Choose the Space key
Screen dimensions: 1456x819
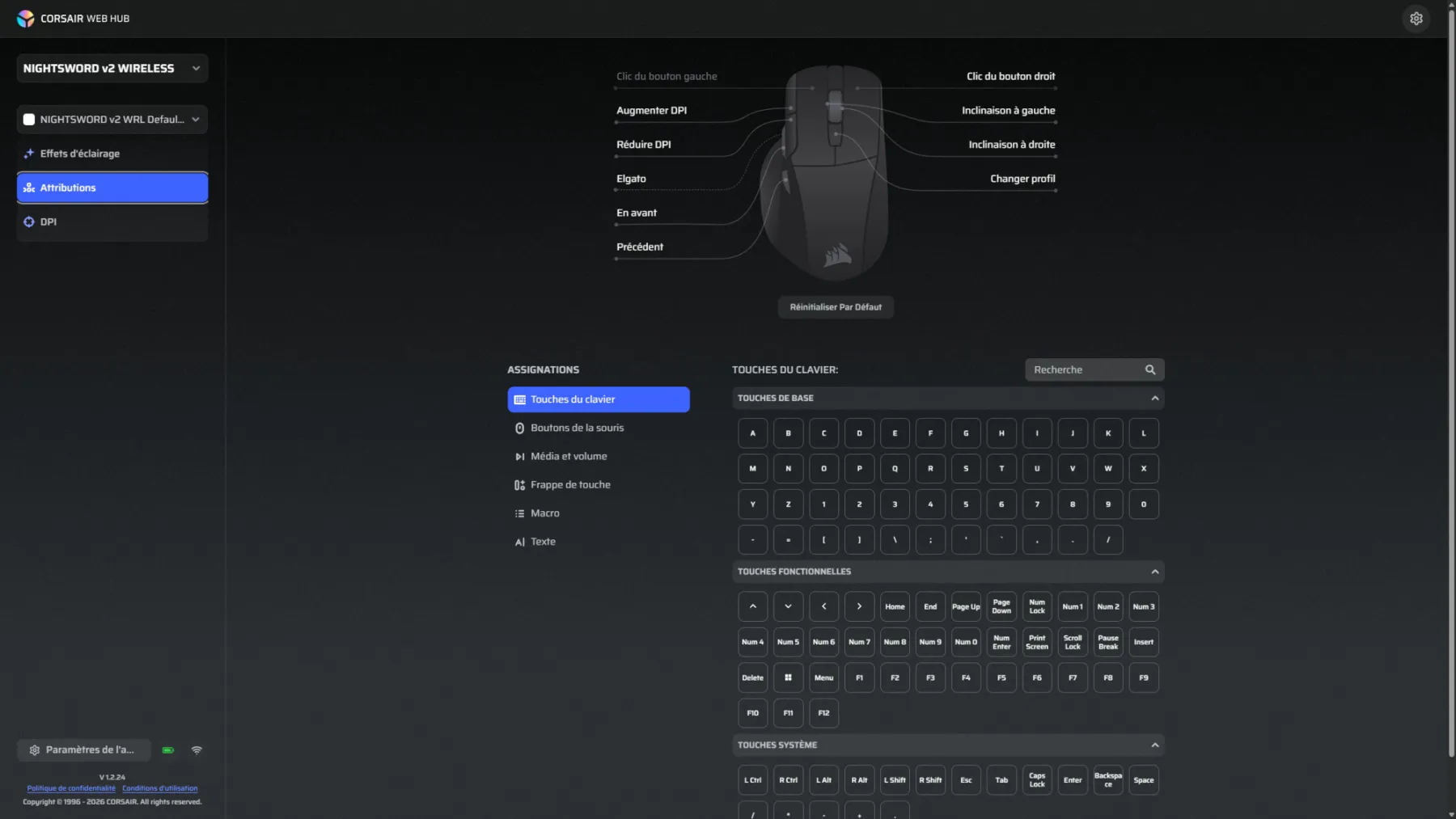(x=1144, y=780)
